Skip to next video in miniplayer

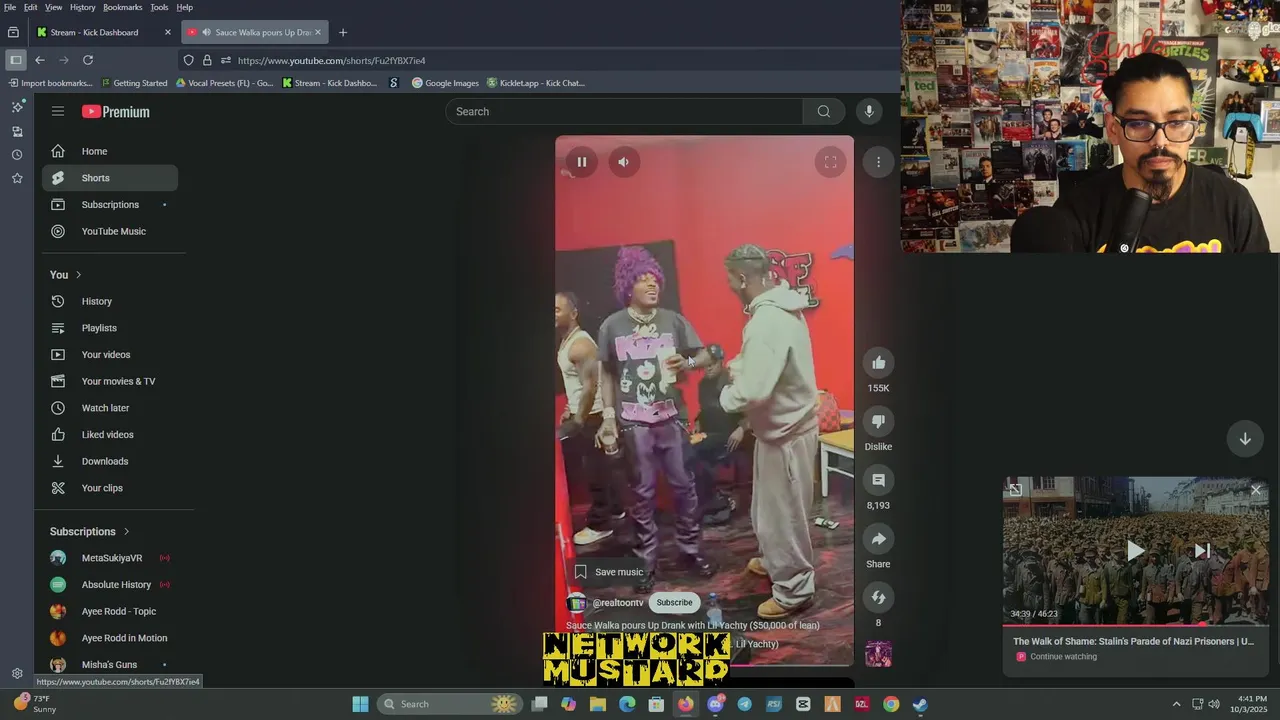[x=1202, y=551]
